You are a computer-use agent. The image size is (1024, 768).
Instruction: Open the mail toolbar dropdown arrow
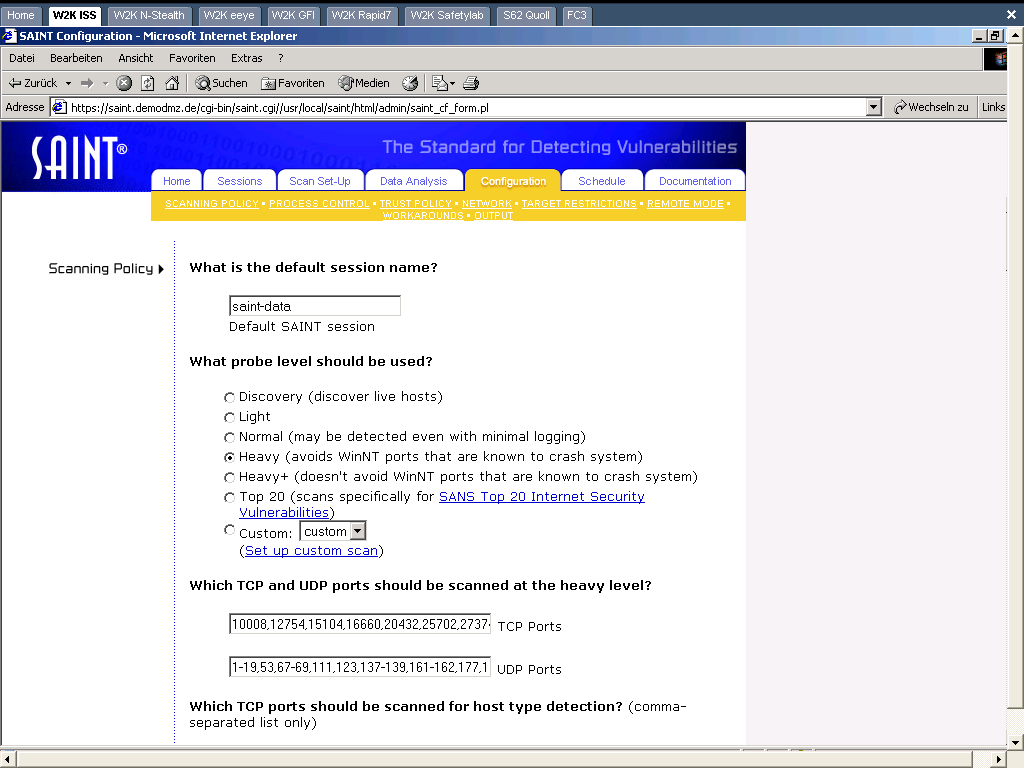tap(453, 84)
